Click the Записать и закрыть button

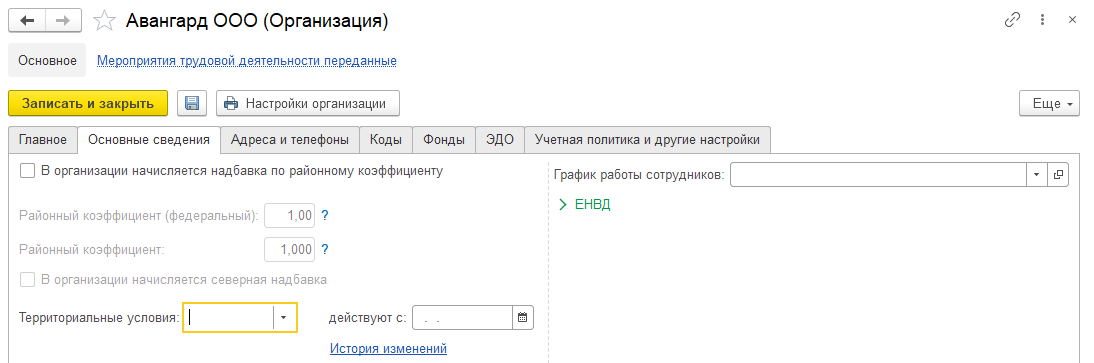(88, 103)
